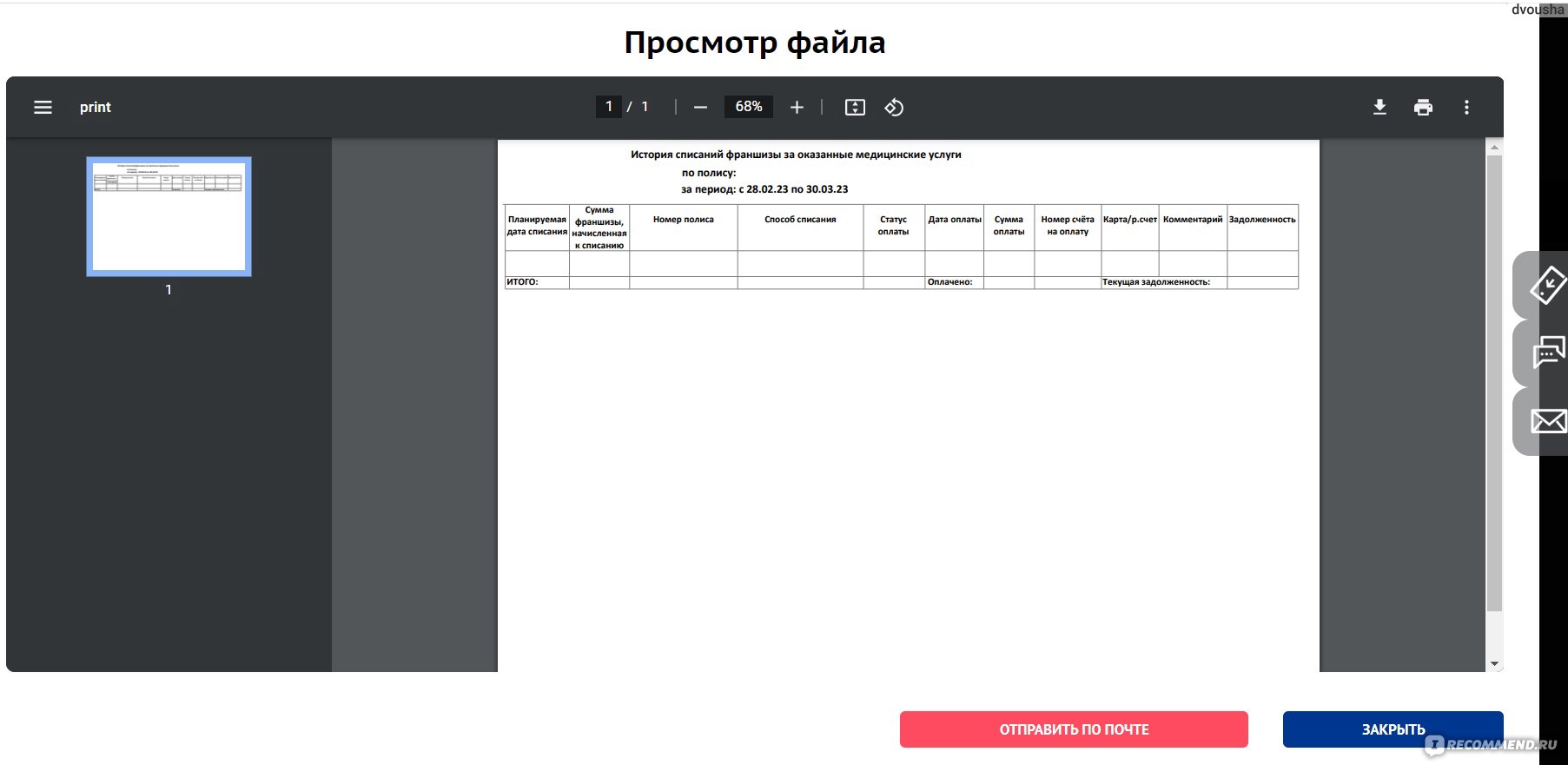Image resolution: width=1568 pixels, height=765 pixels.
Task: Print the document with the printer icon
Action: tap(1423, 107)
